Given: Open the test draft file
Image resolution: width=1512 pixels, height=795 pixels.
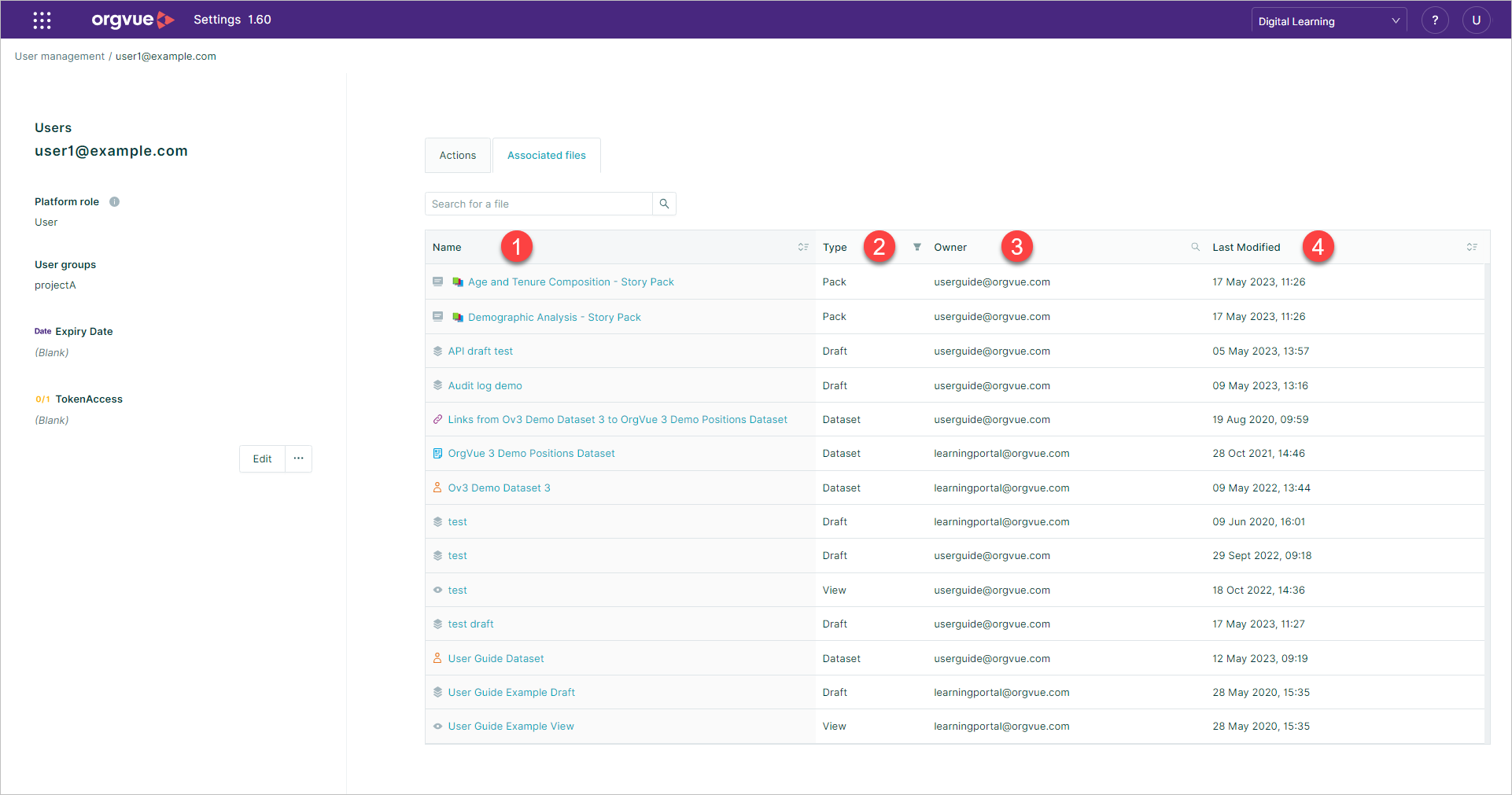Looking at the screenshot, I should (471, 624).
